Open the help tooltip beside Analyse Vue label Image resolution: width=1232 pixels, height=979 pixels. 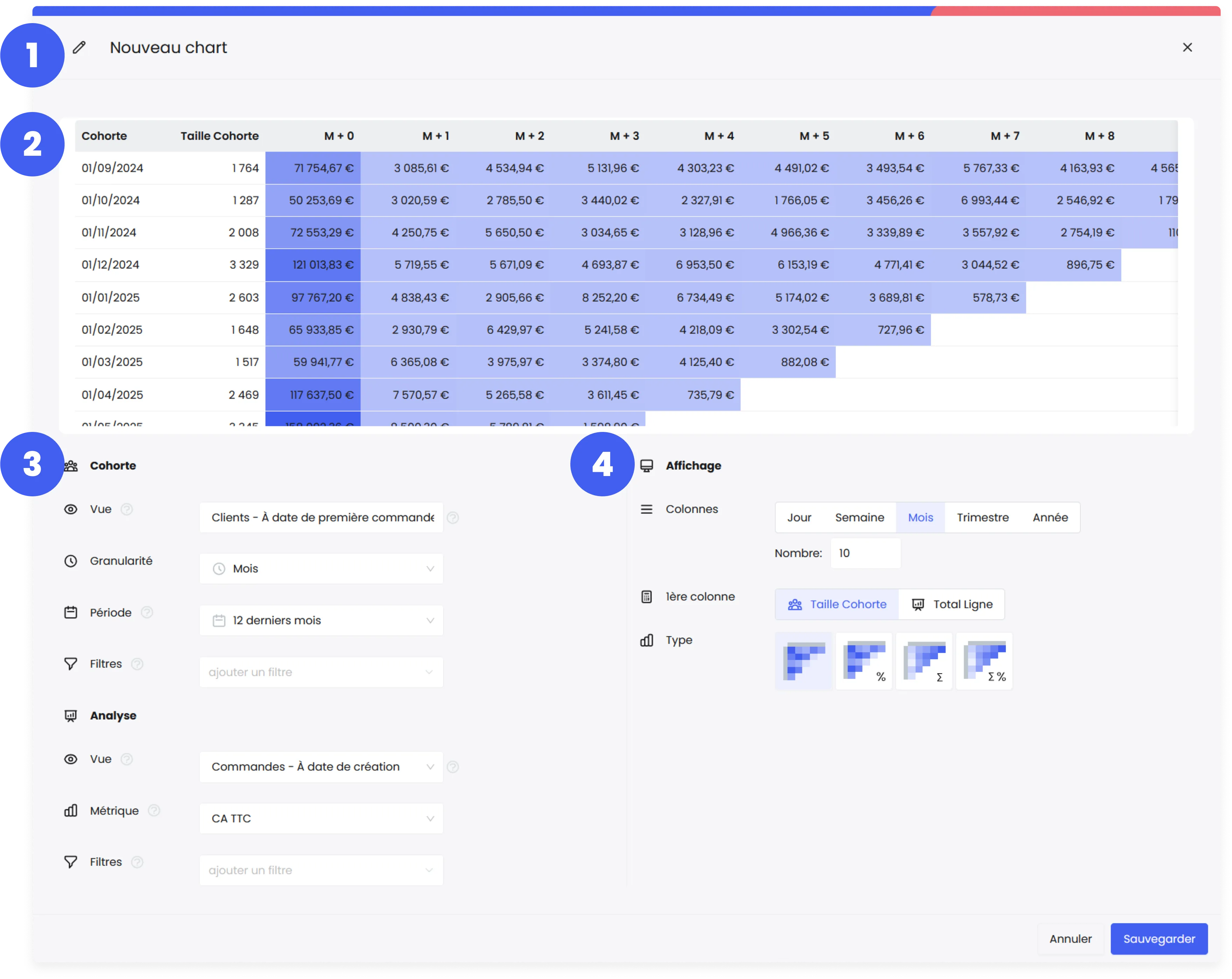coord(127,759)
